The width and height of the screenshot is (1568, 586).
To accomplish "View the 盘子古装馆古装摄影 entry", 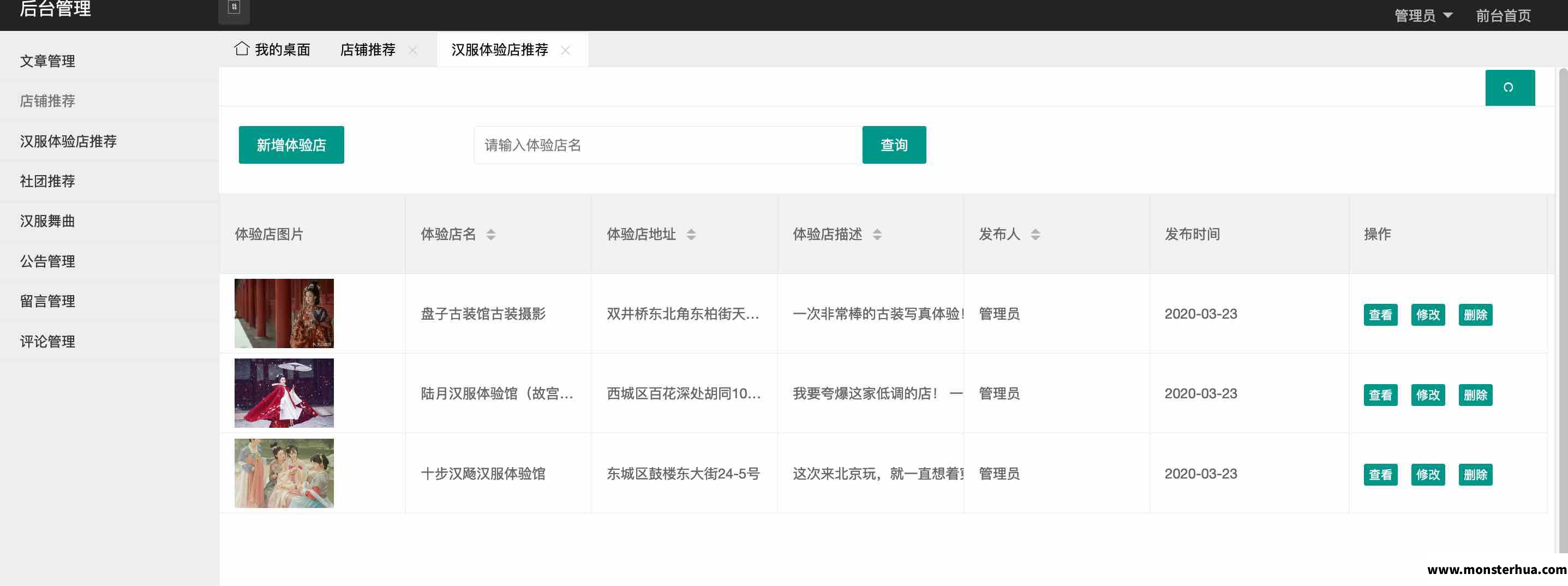I will (1380, 315).
